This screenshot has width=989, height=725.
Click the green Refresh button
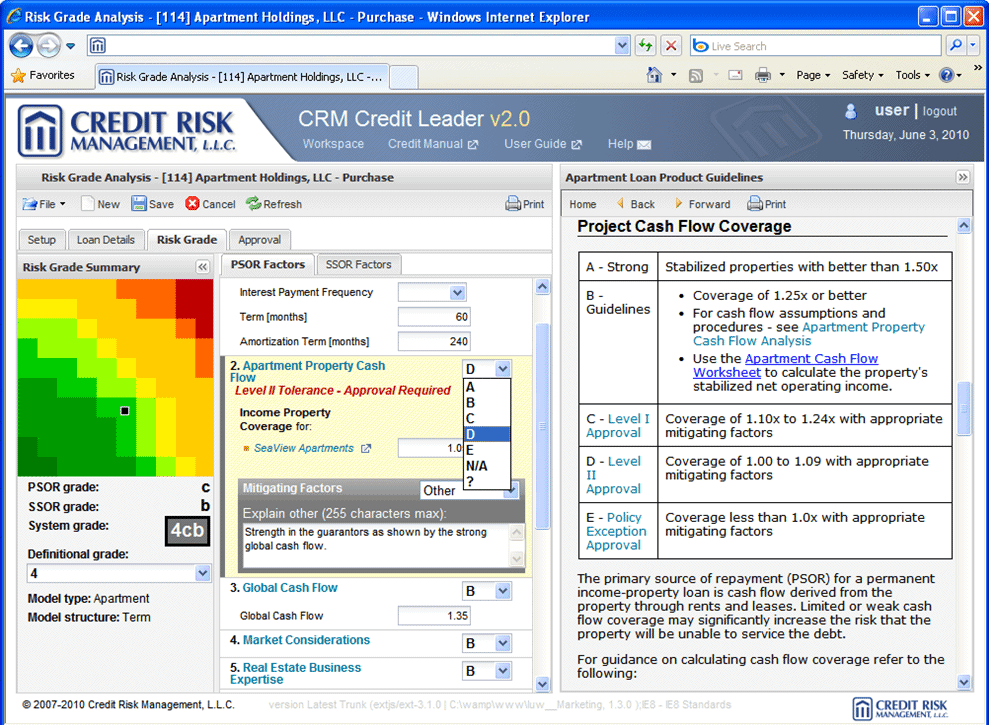(274, 204)
